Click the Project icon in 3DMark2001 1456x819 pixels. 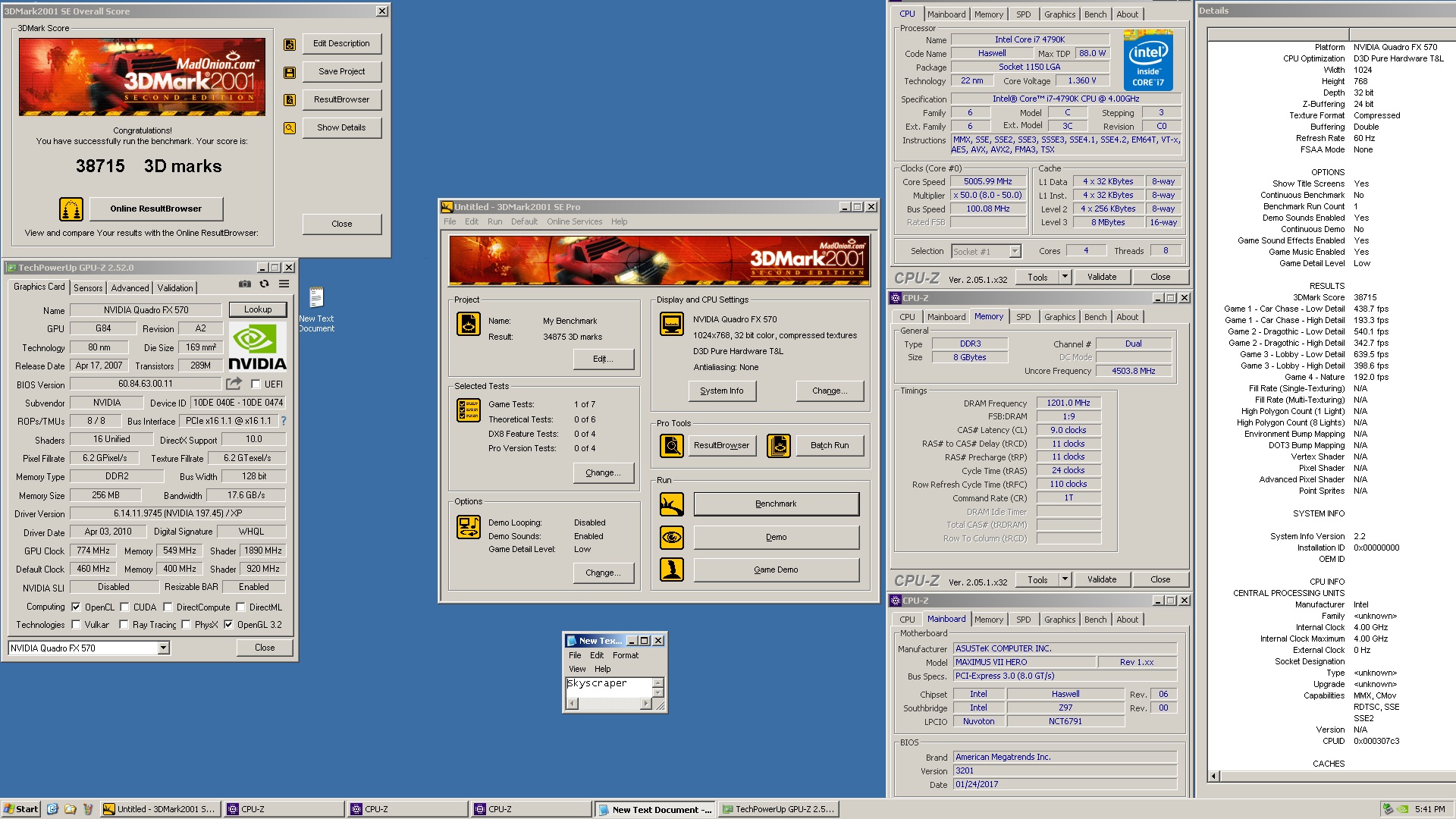tap(469, 324)
